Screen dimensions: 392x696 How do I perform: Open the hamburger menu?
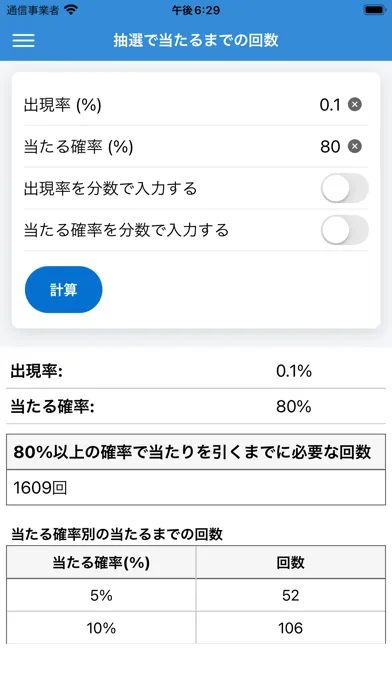24,40
